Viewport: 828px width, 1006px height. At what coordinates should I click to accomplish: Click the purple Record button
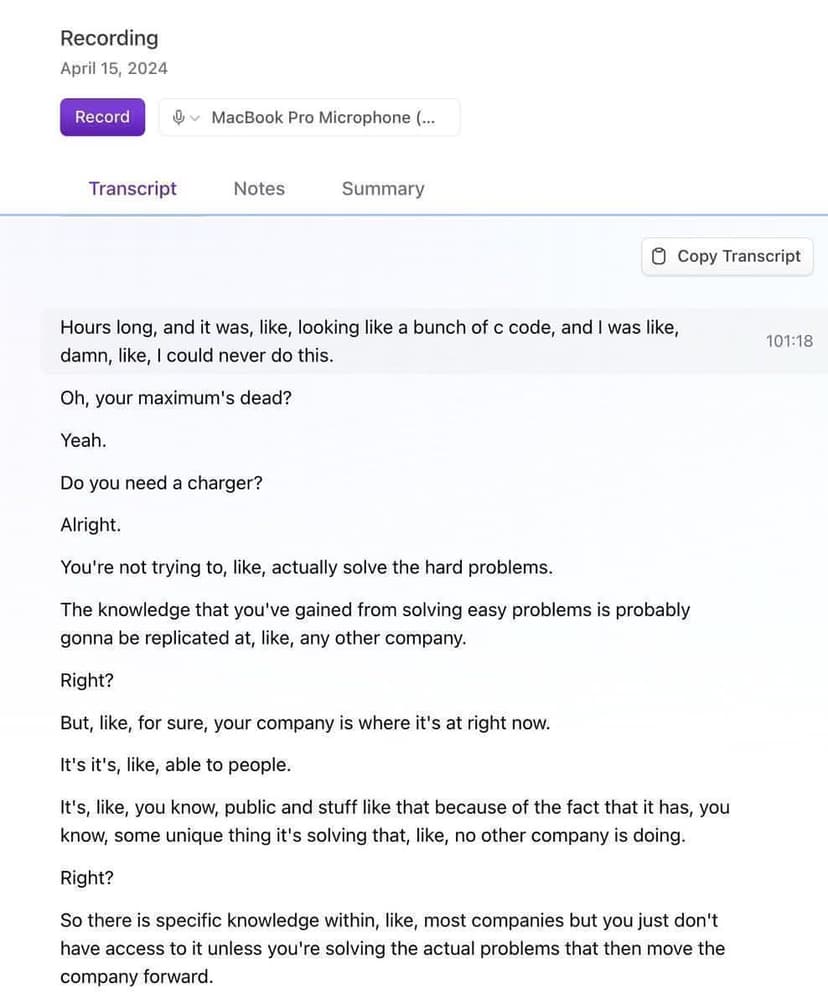coord(102,117)
